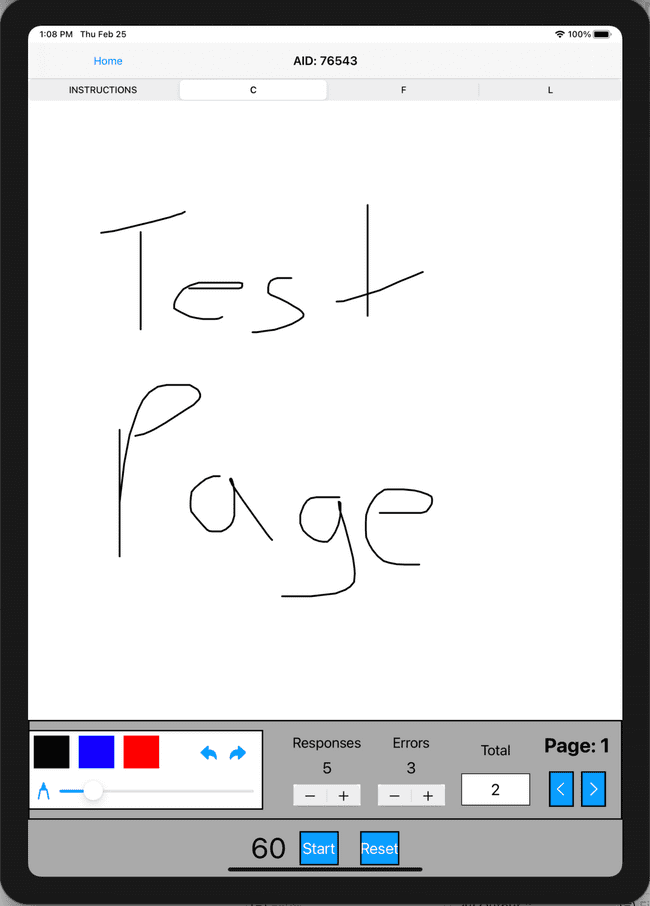Screen dimensions: 650x906
Task: Click the pen thickness slider knob
Action: pyautogui.click(x=93, y=791)
